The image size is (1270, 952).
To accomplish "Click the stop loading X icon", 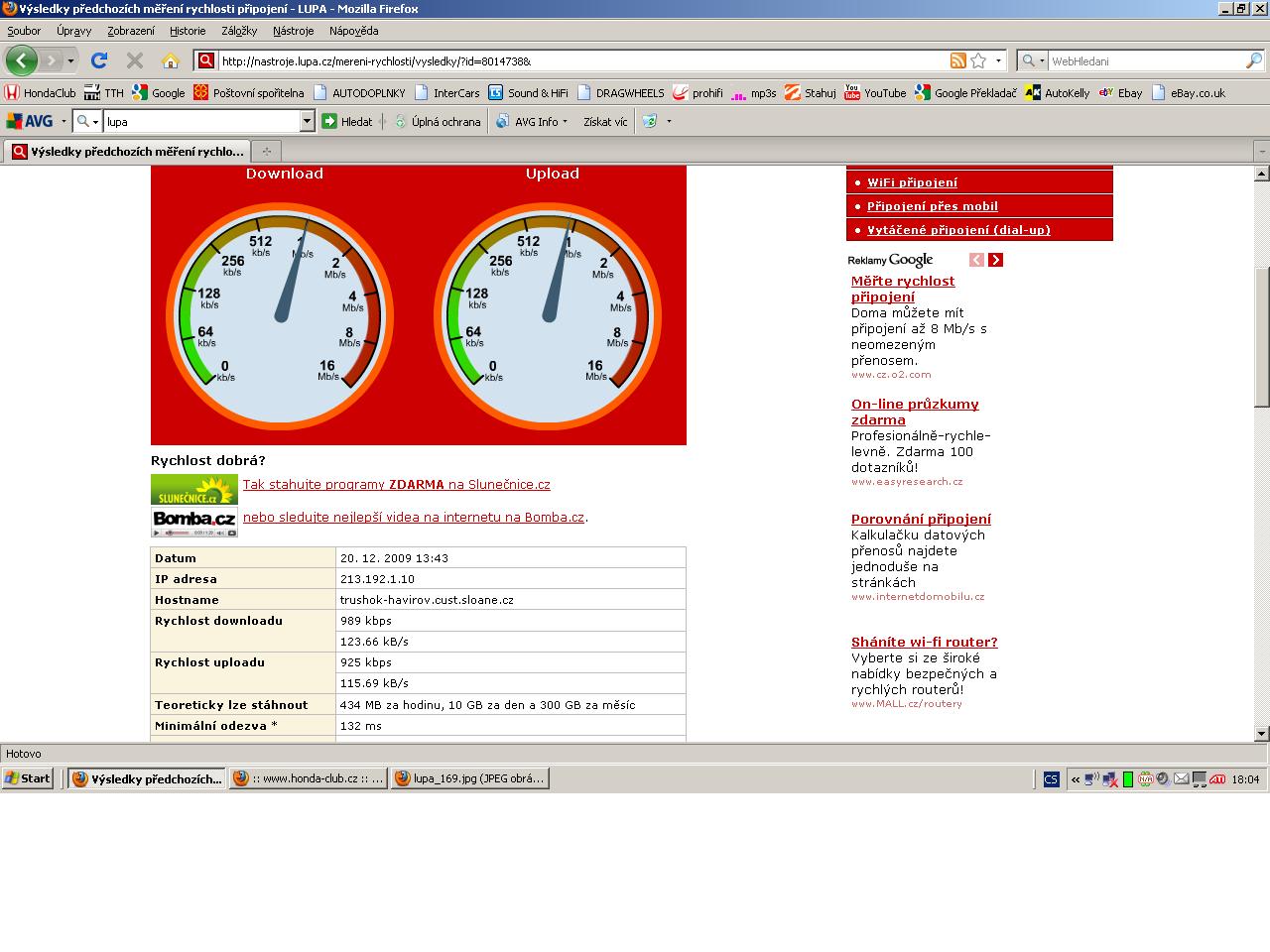I will 135,60.
